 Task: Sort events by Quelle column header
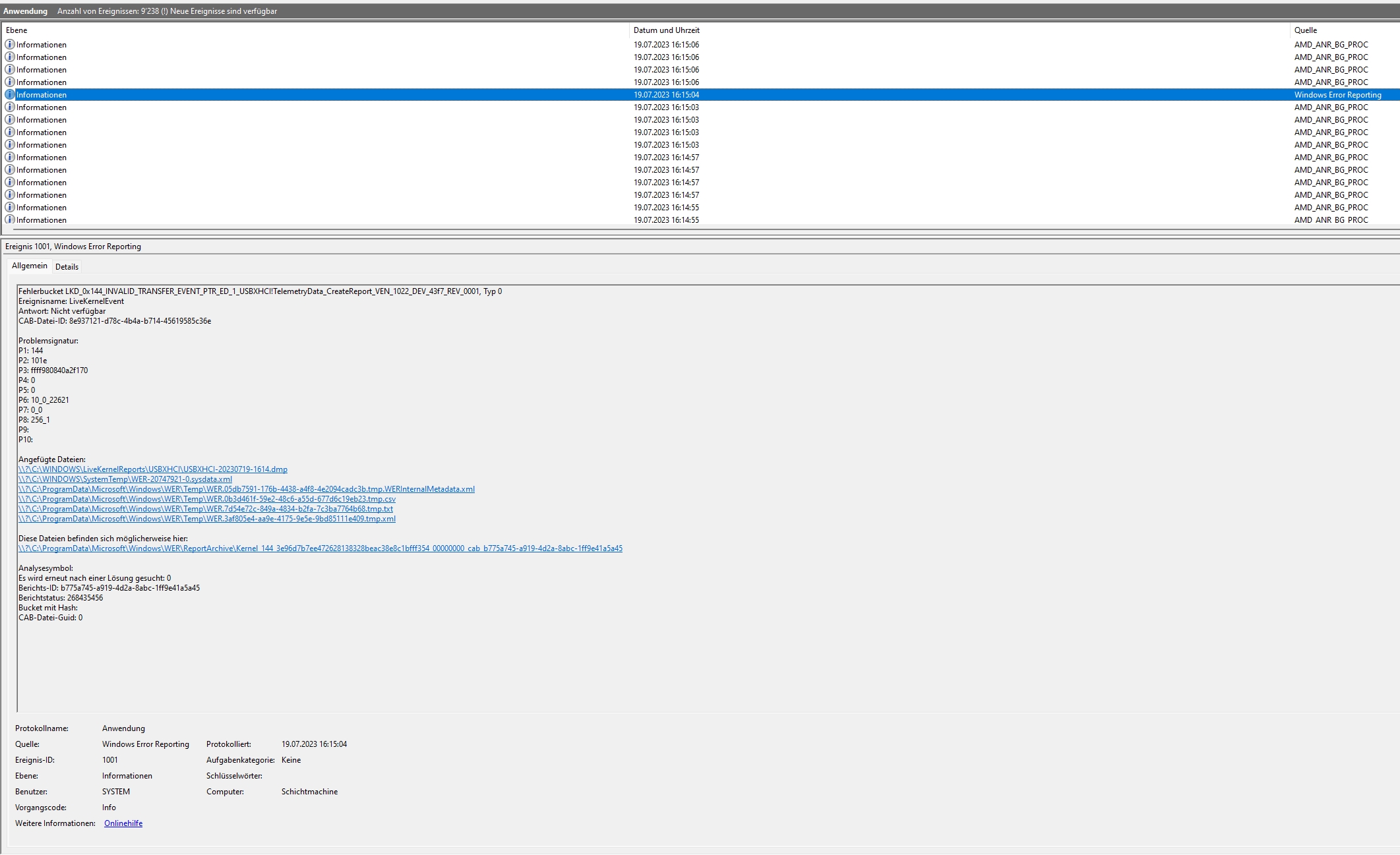click(x=1305, y=30)
